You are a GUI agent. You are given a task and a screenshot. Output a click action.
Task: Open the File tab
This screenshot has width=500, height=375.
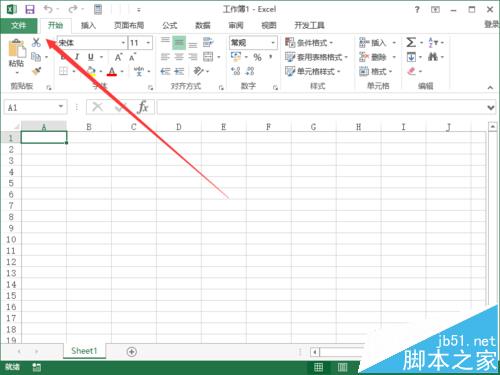click(x=18, y=25)
